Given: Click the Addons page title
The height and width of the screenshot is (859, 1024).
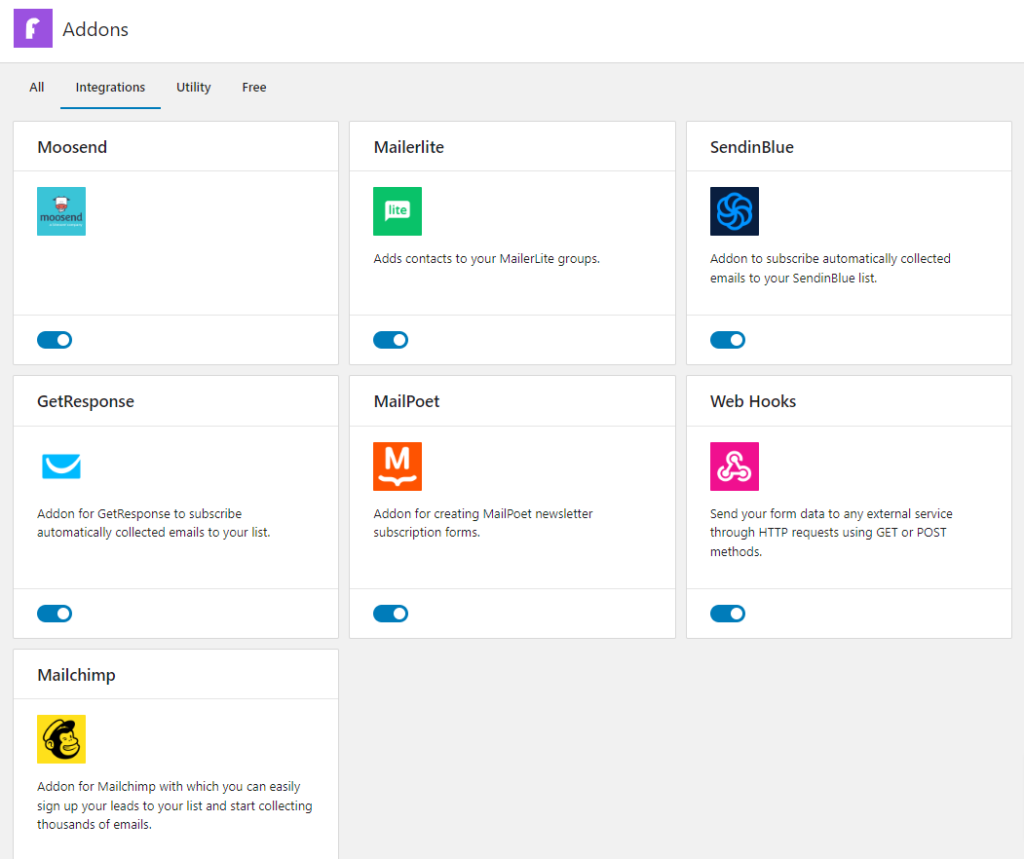Looking at the screenshot, I should (x=95, y=29).
